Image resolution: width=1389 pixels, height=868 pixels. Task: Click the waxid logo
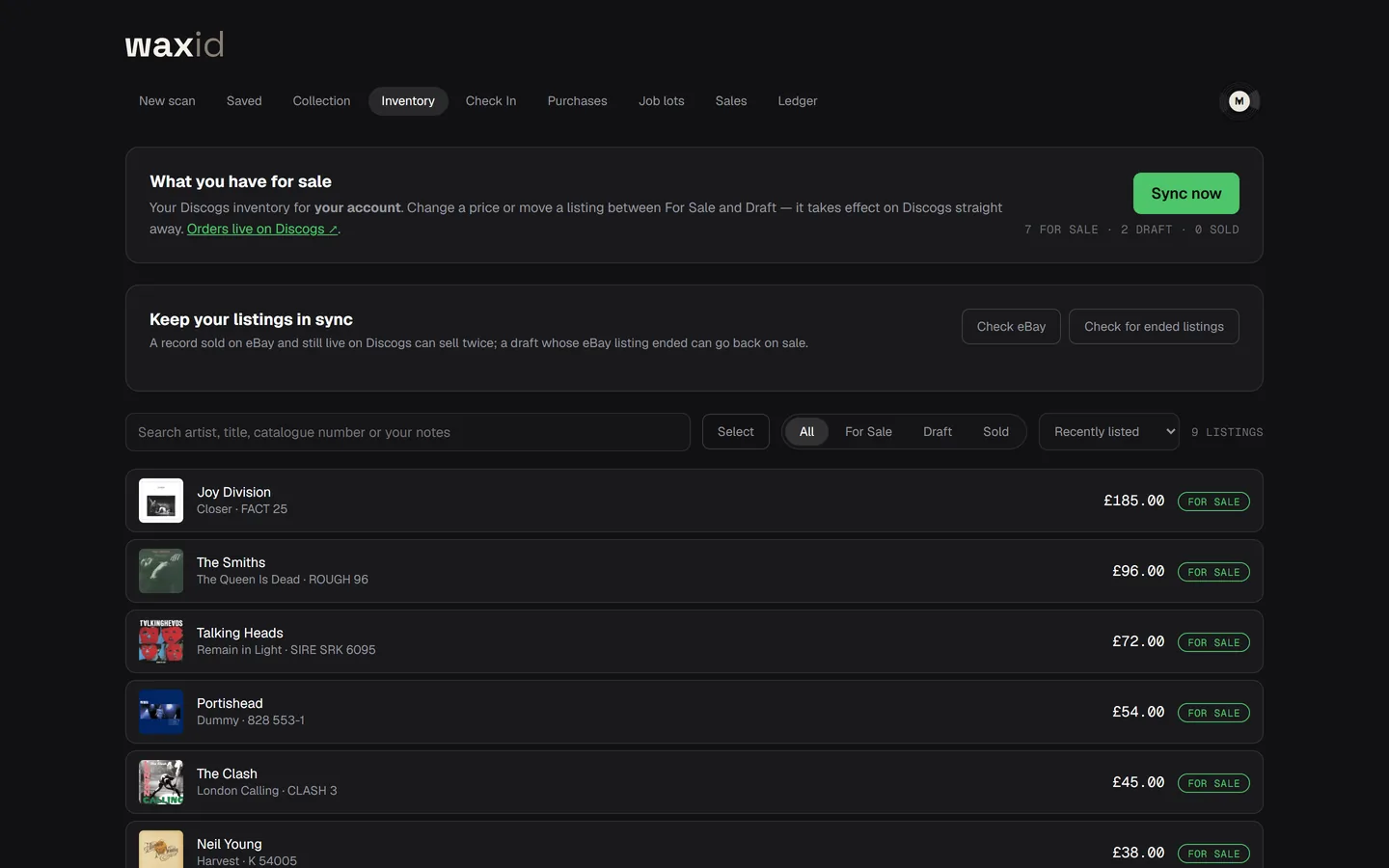[x=175, y=44]
